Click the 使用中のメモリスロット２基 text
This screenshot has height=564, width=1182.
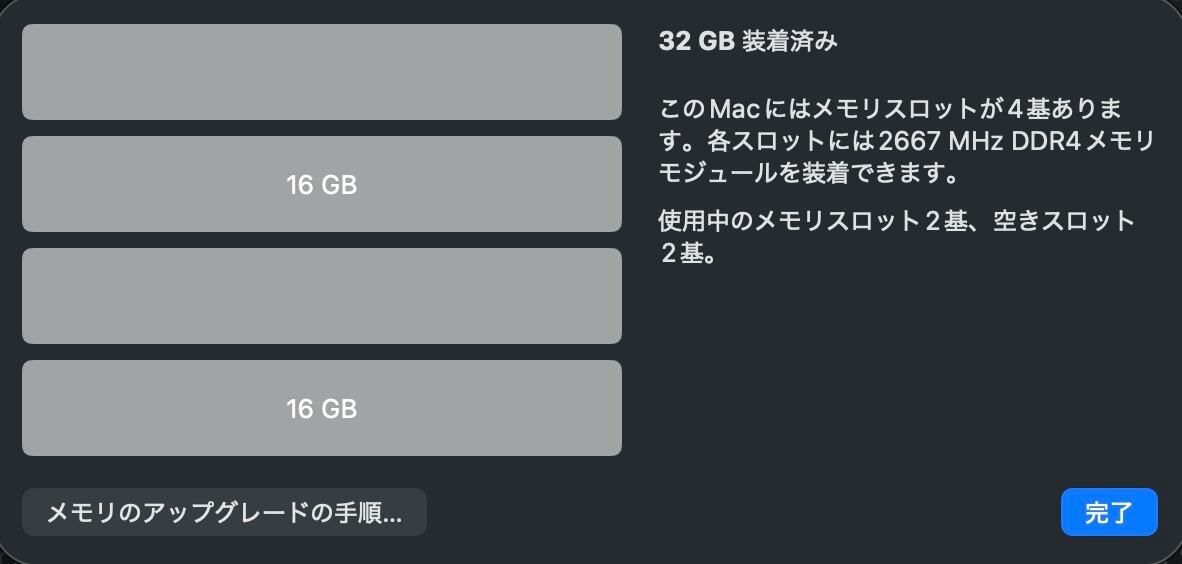tap(811, 221)
